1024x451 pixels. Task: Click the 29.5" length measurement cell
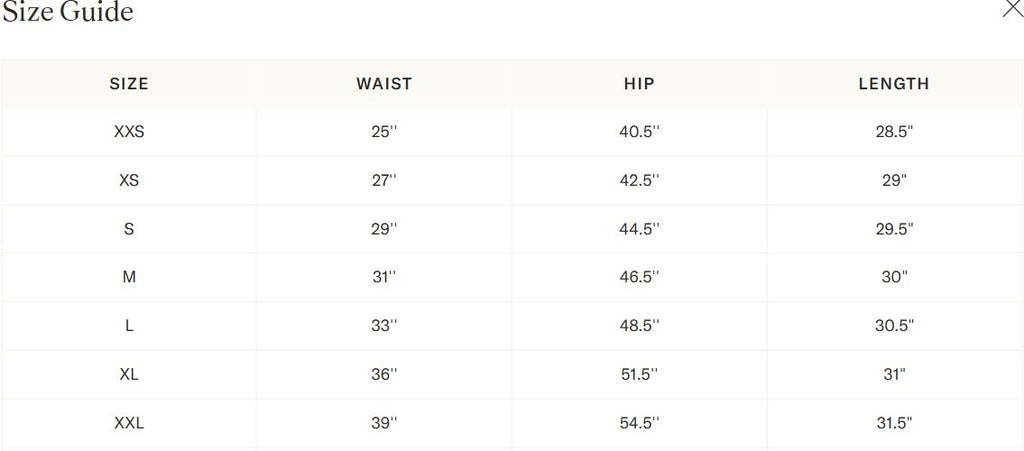pyautogui.click(x=894, y=229)
